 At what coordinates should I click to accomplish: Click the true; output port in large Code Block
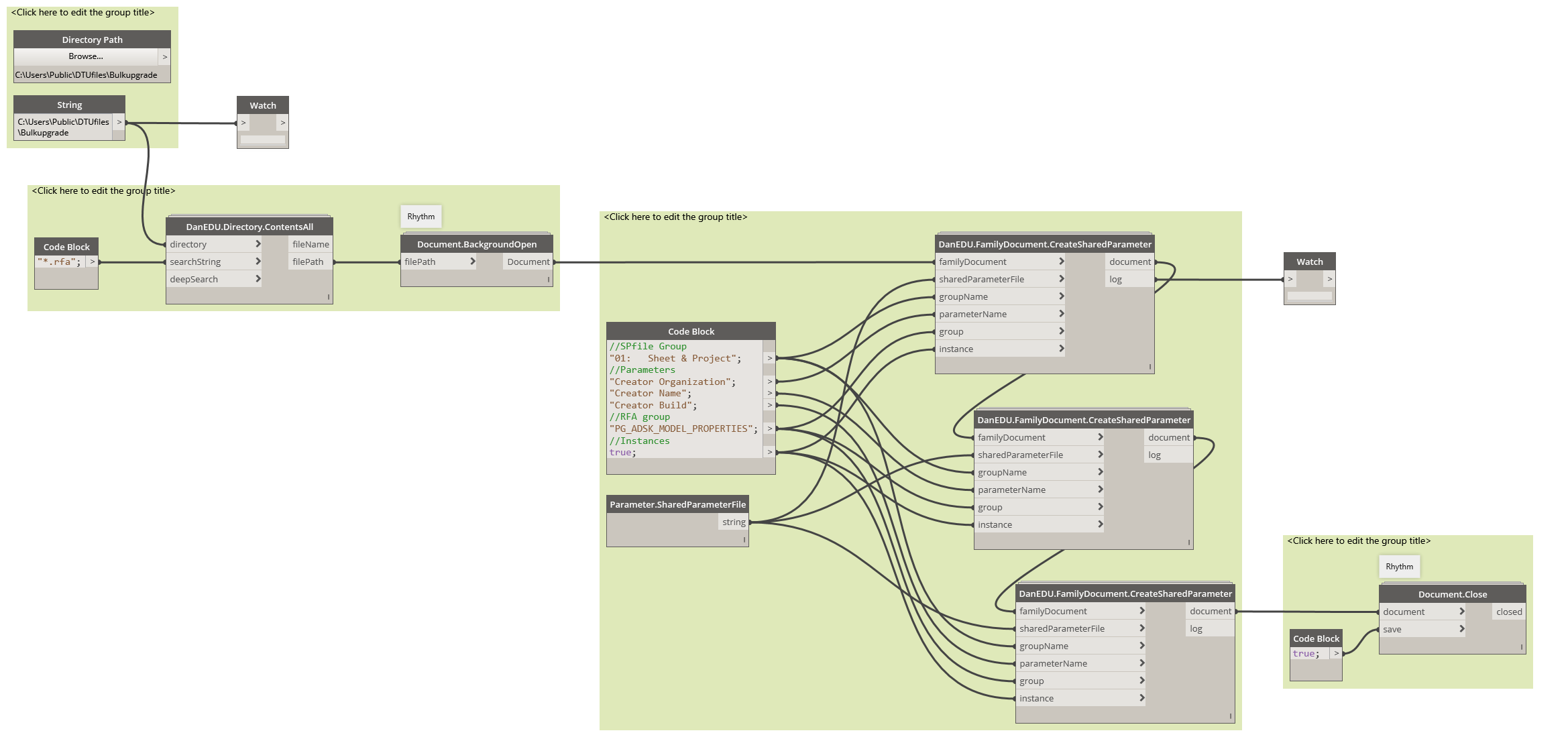(x=769, y=452)
